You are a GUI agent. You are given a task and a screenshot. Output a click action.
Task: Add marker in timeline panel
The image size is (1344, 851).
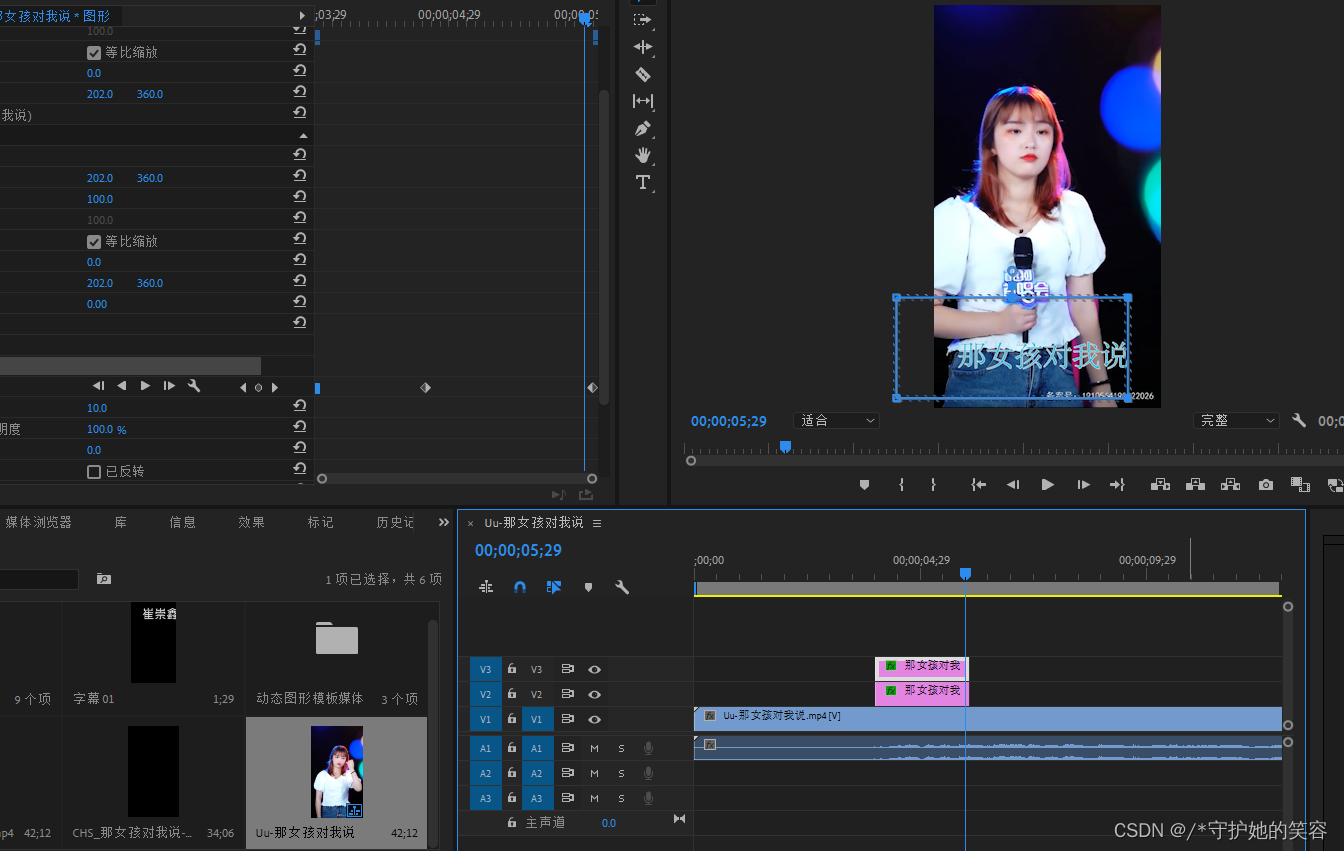click(588, 587)
